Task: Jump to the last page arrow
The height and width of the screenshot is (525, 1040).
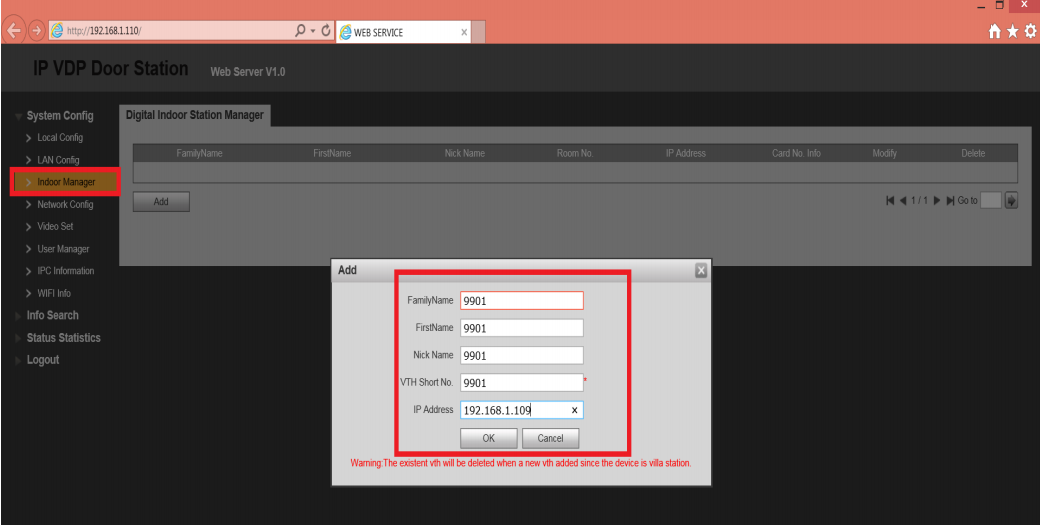Action: click(950, 201)
